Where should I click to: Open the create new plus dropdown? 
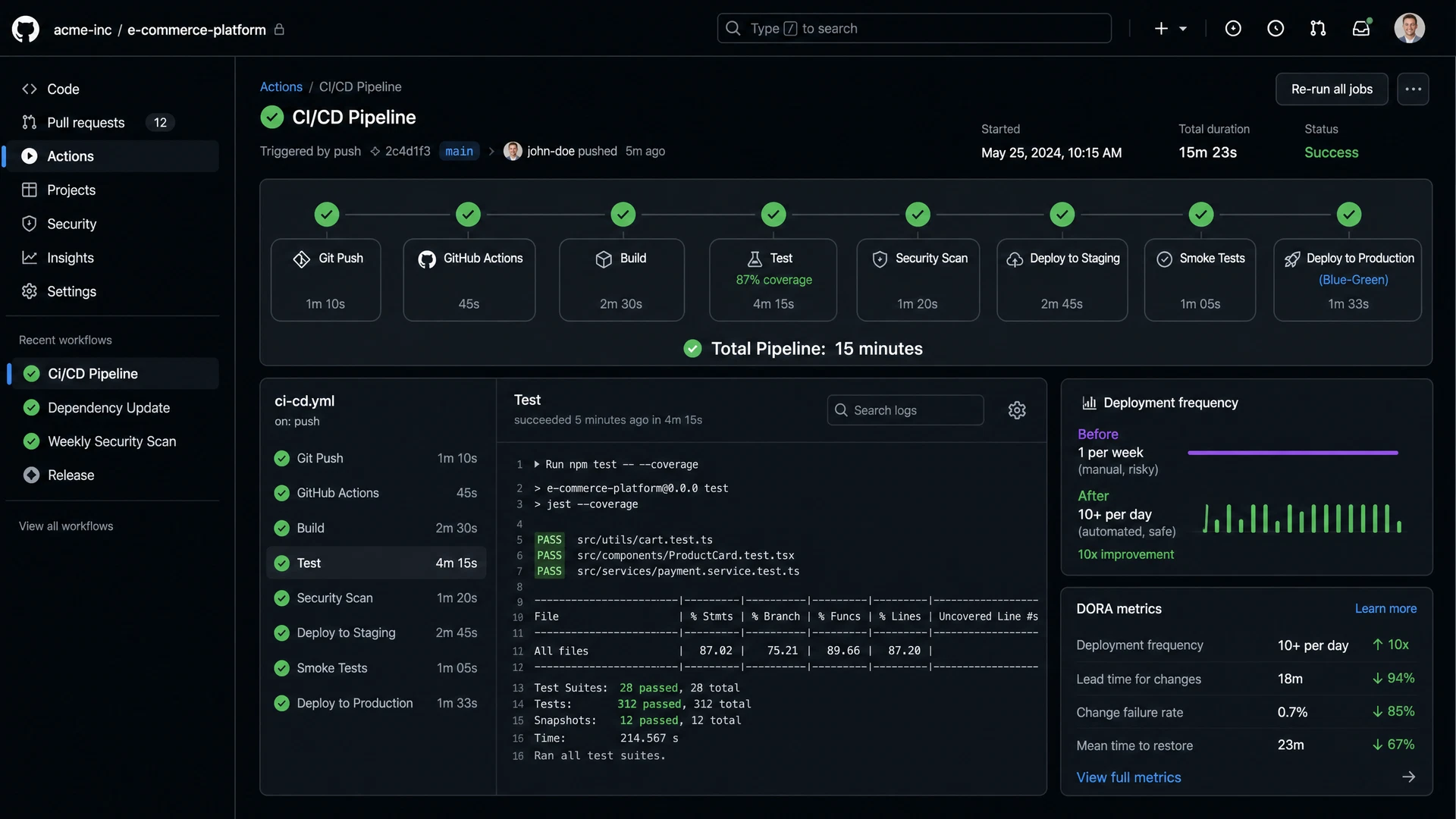(1170, 28)
